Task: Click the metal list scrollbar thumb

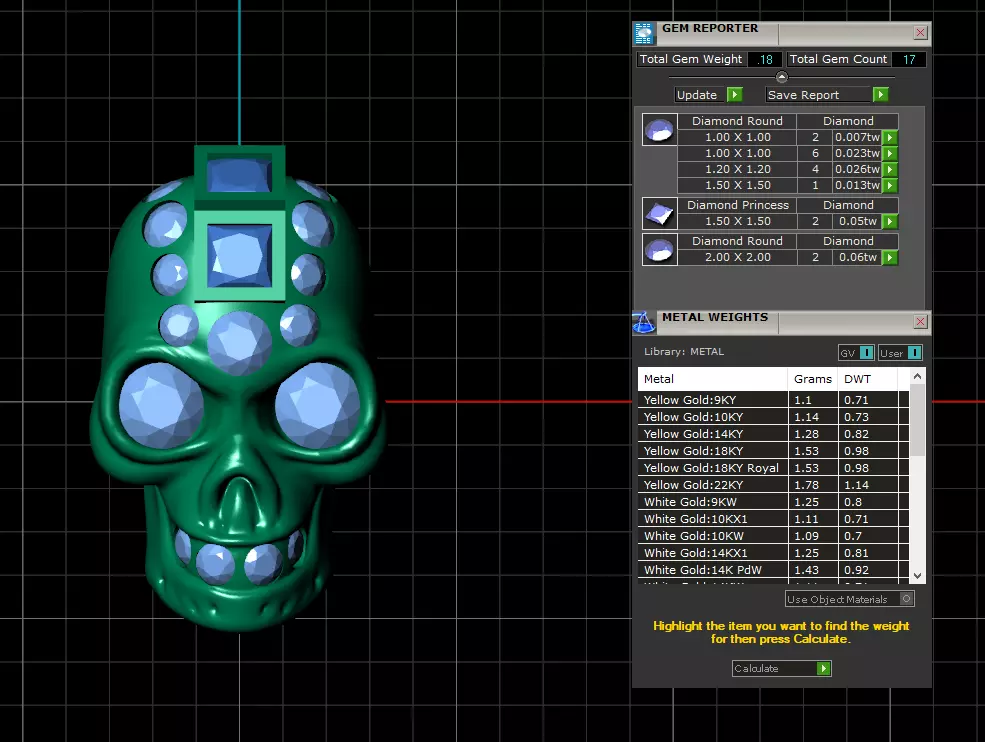Action: pos(917,420)
